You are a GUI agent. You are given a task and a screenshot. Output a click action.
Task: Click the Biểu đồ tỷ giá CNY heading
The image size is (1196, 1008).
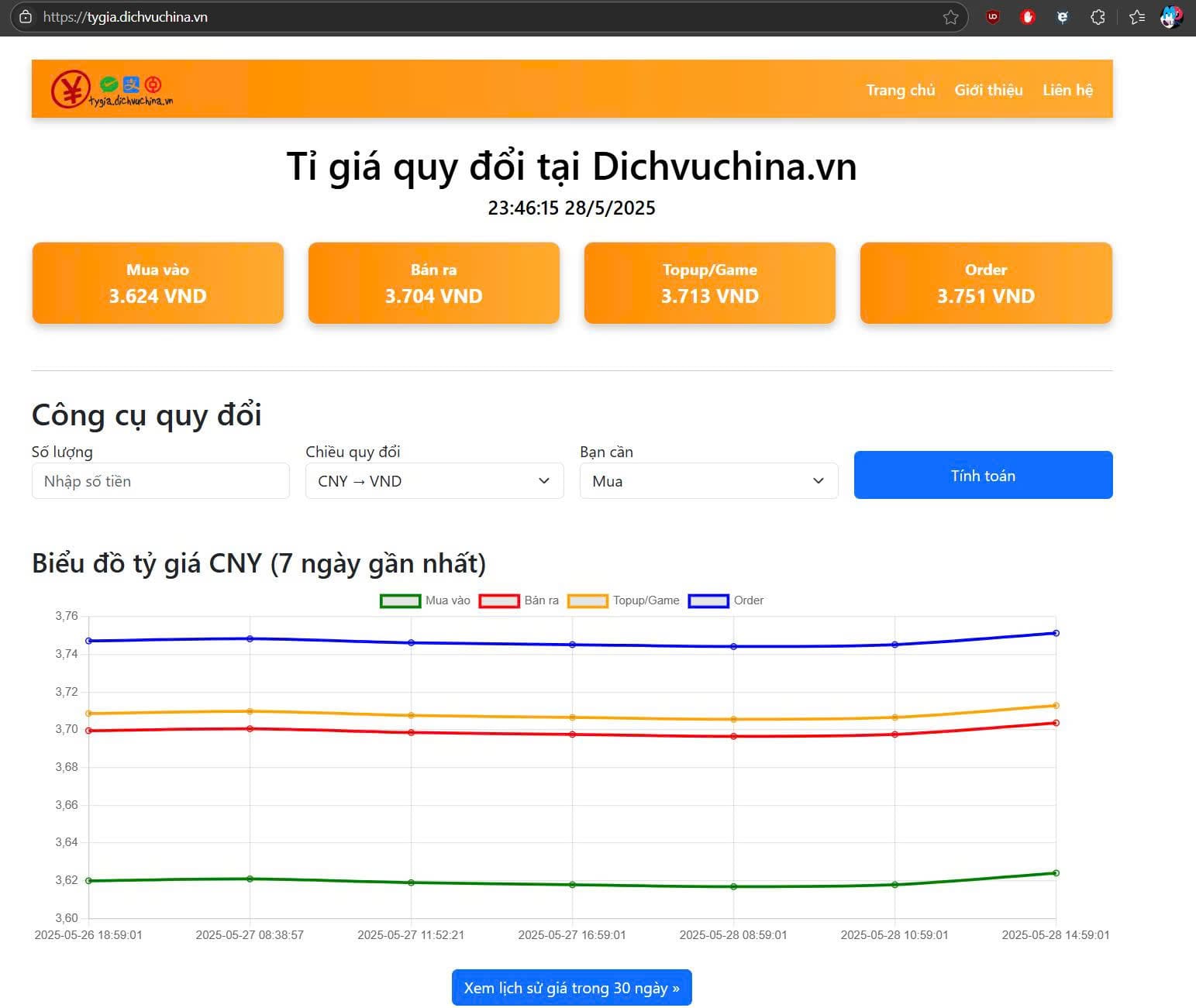click(x=259, y=563)
